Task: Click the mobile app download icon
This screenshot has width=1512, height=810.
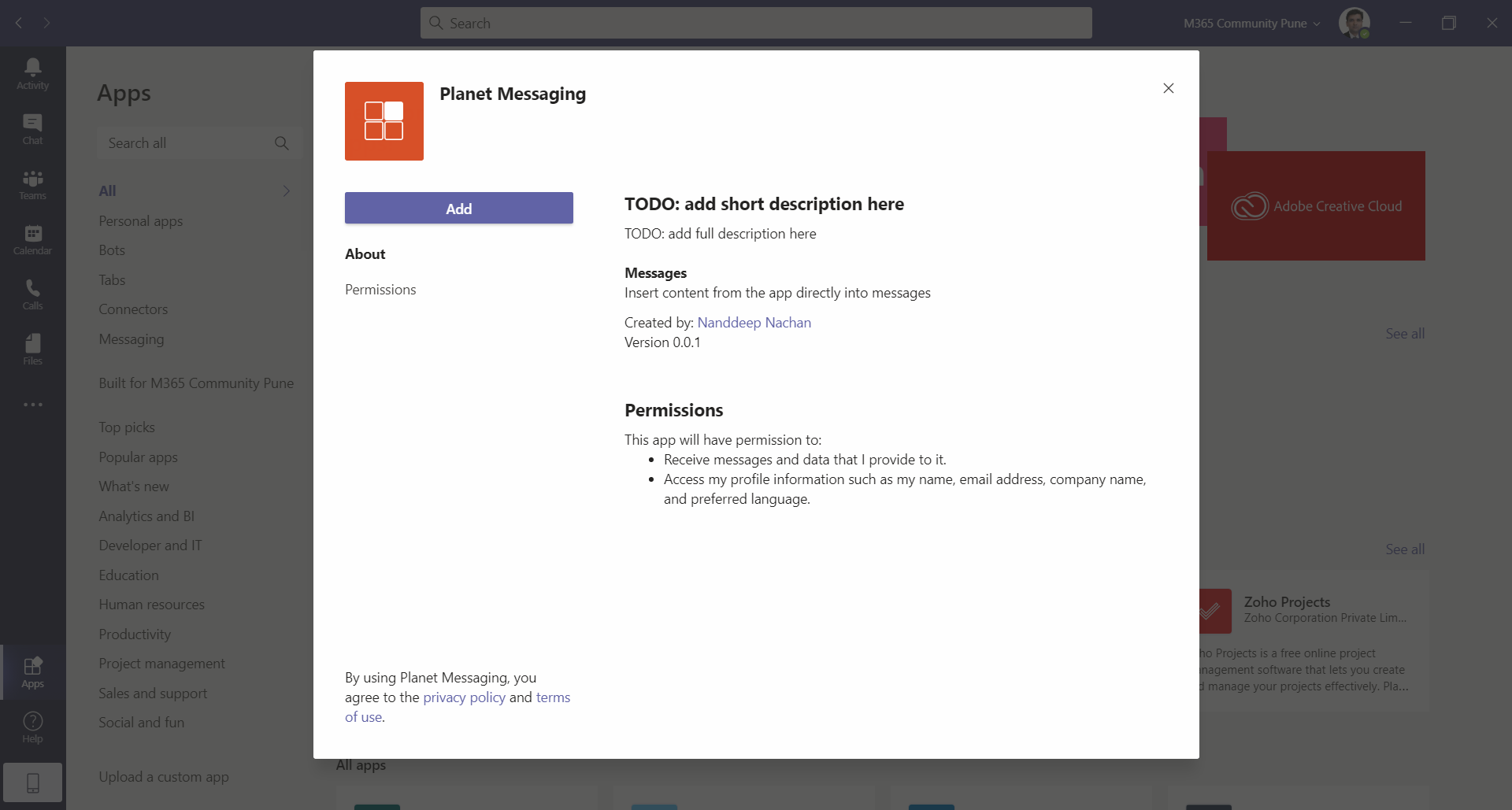Action: [32, 782]
